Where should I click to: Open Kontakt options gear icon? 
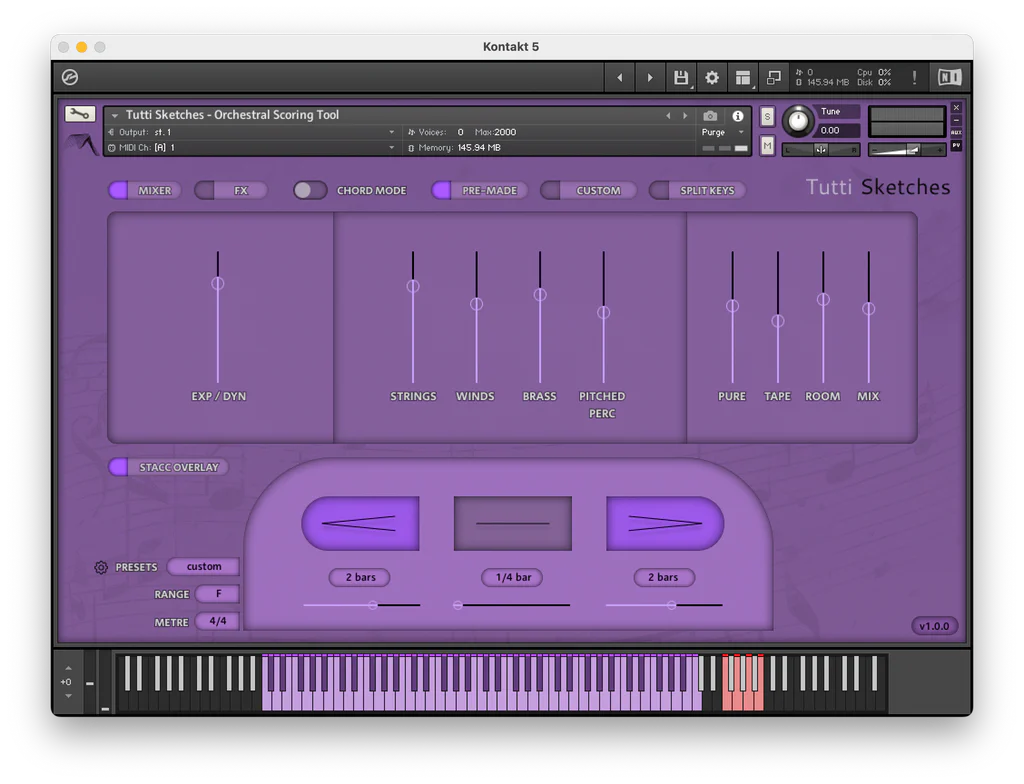point(712,78)
